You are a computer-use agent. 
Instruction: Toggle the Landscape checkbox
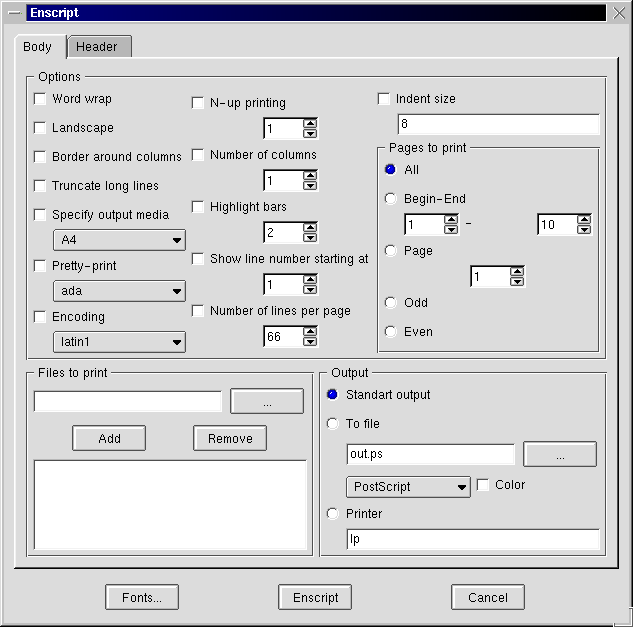[40, 128]
